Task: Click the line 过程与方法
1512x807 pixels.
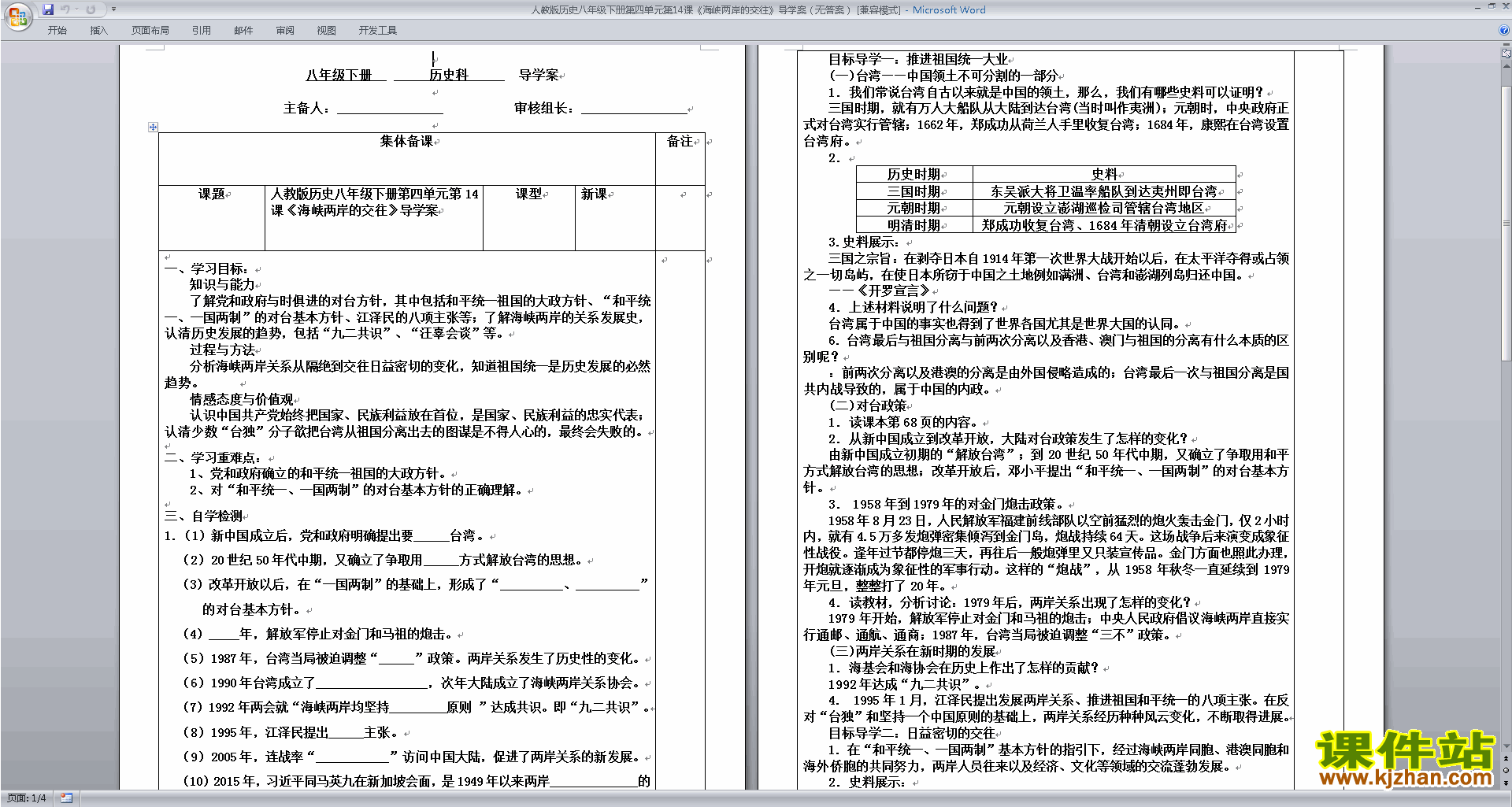Action: tap(222, 350)
